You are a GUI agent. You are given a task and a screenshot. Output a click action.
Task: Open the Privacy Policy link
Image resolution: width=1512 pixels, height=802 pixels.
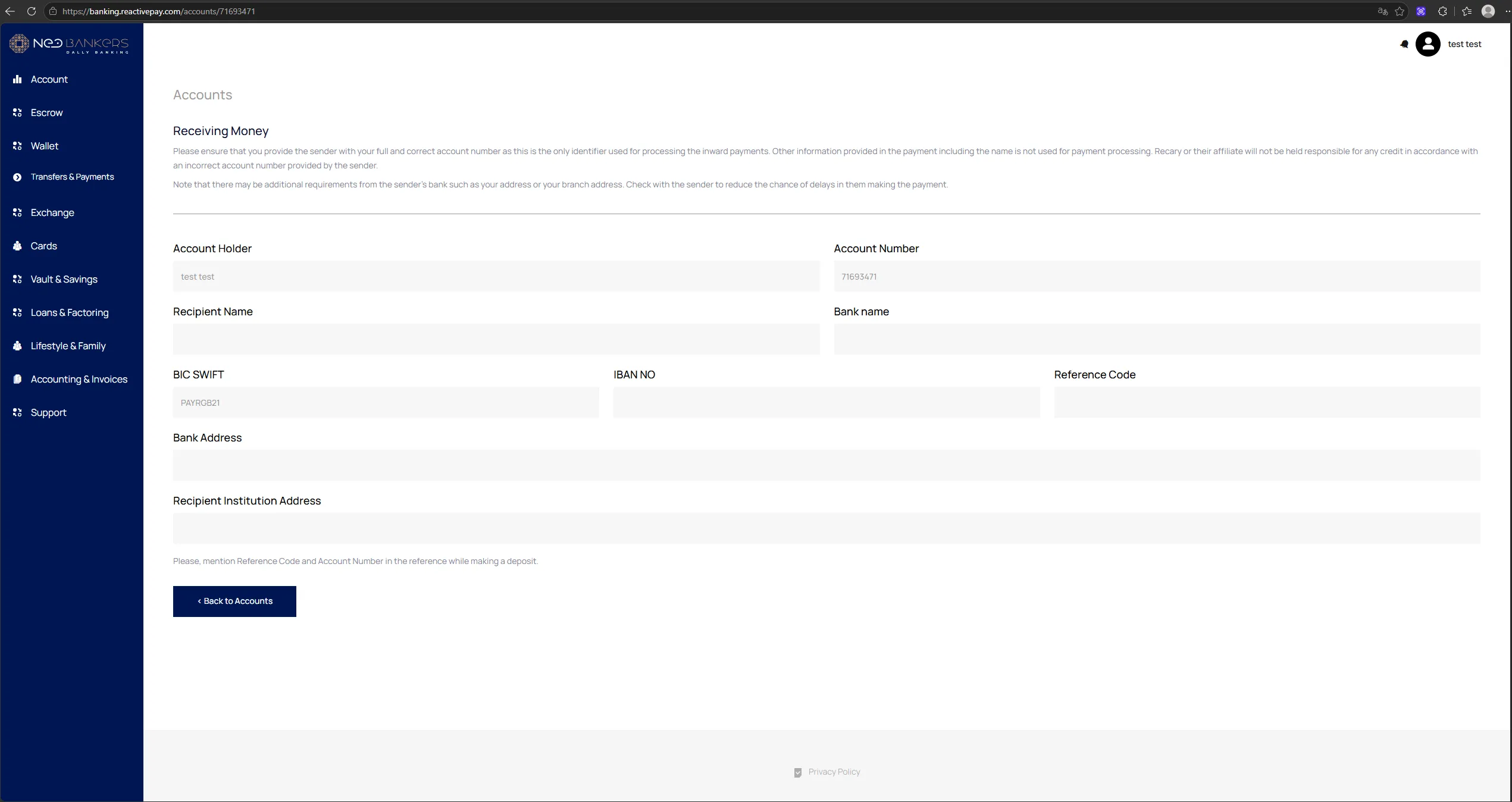coord(834,772)
